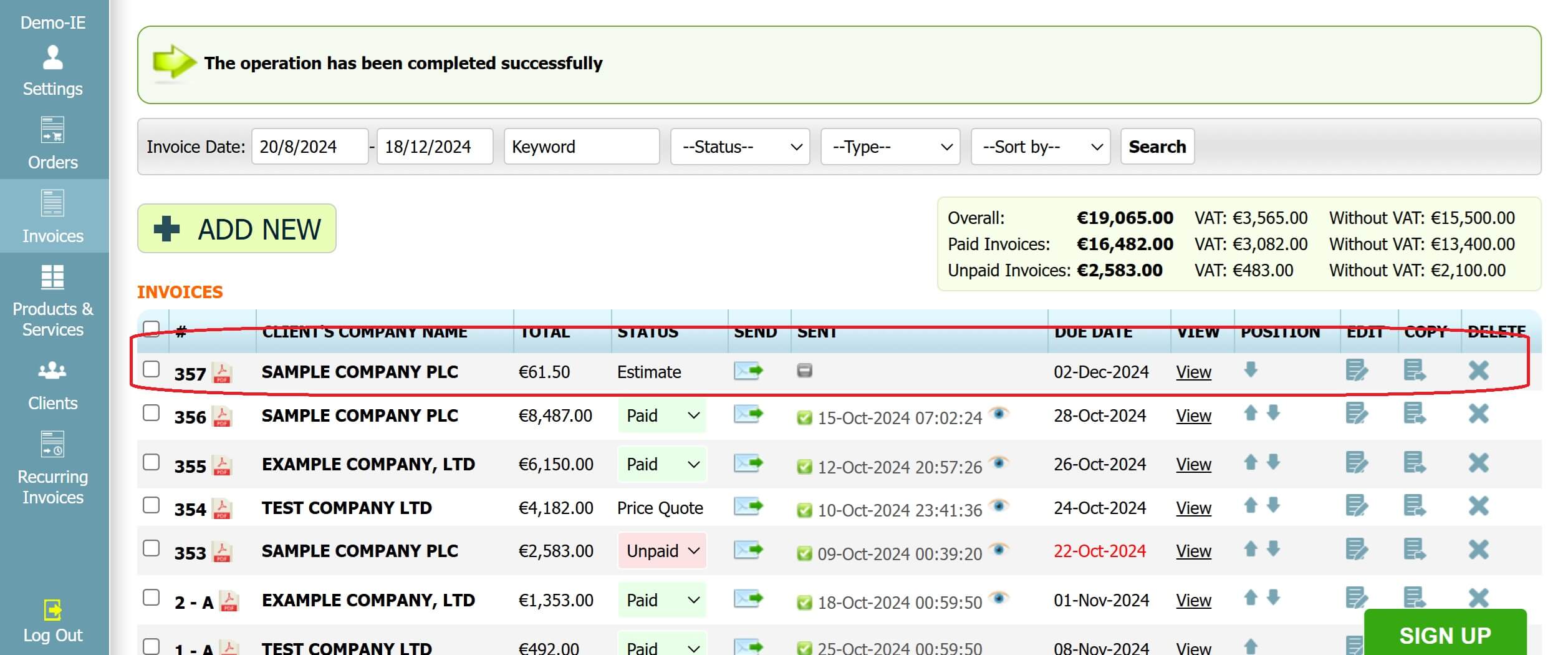Tick the checkbox for invoice 354
This screenshot has width=1568, height=655.
[151, 505]
